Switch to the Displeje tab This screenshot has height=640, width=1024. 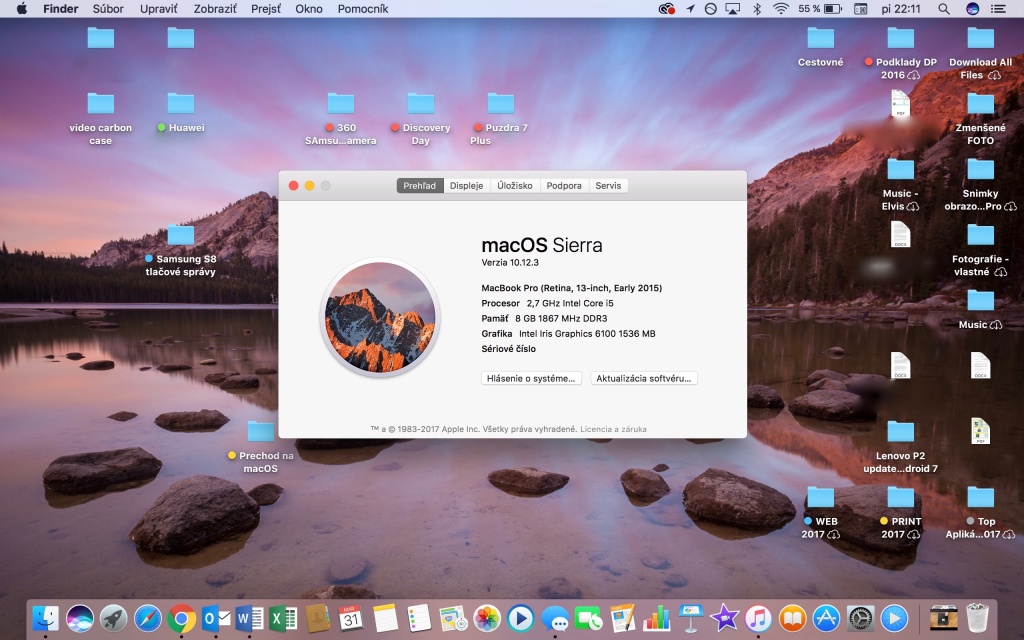[466, 185]
